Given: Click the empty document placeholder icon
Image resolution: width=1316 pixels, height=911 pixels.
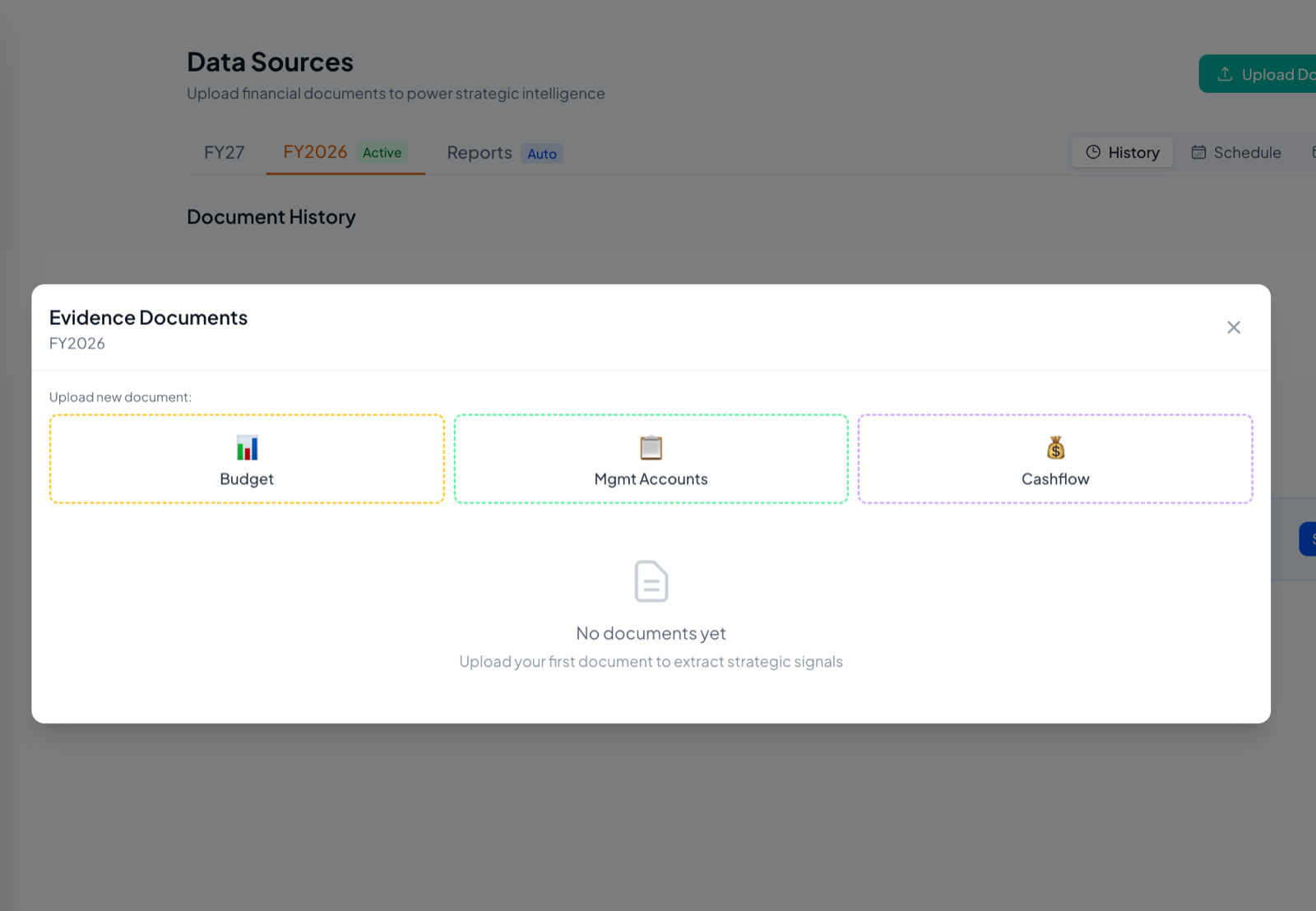Looking at the screenshot, I should pos(651,581).
